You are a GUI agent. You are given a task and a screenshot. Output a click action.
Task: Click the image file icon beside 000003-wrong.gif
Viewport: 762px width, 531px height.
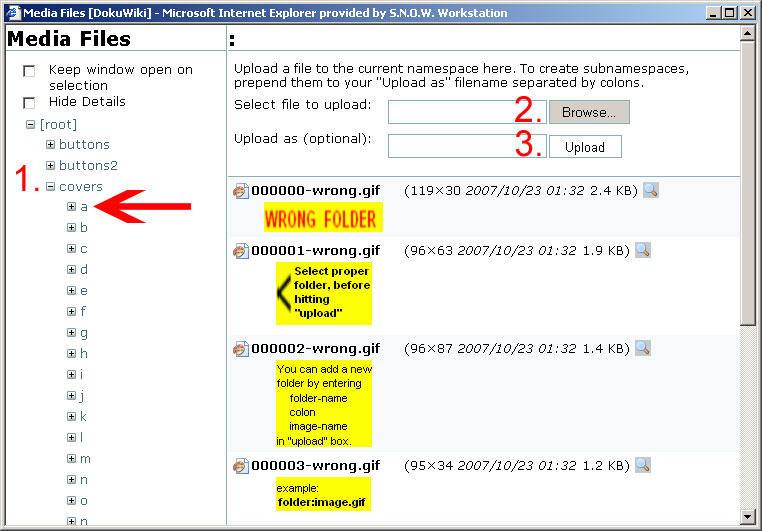pos(240,466)
